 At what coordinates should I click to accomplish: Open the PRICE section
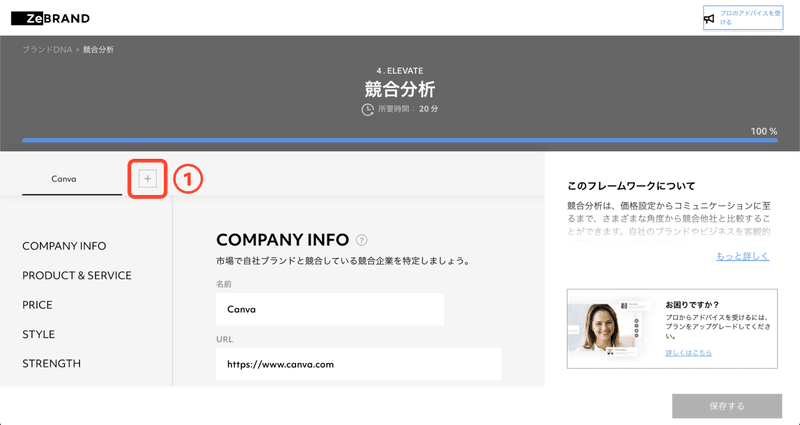click(x=37, y=305)
